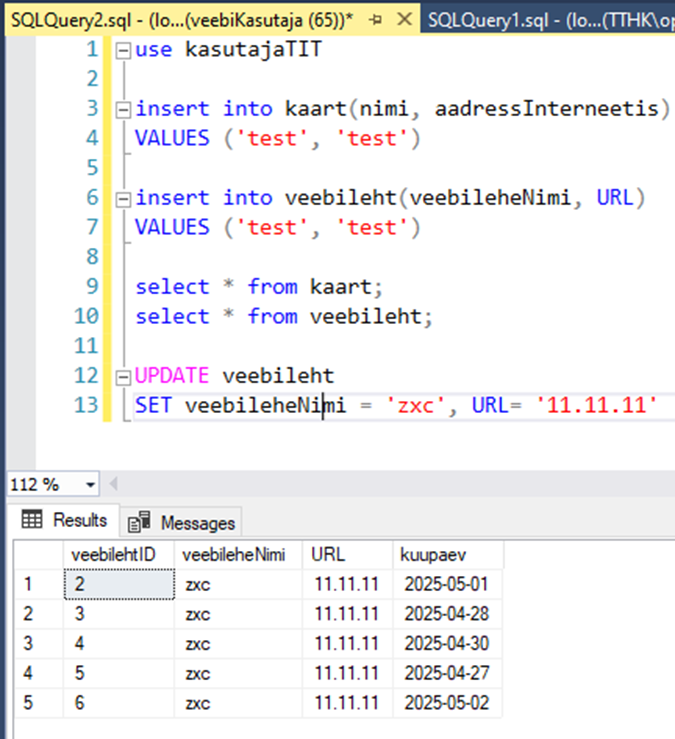Viewport: 675px width, 739px height.
Task: Click the veebilehtID cell with value 2
Action: click(118, 583)
